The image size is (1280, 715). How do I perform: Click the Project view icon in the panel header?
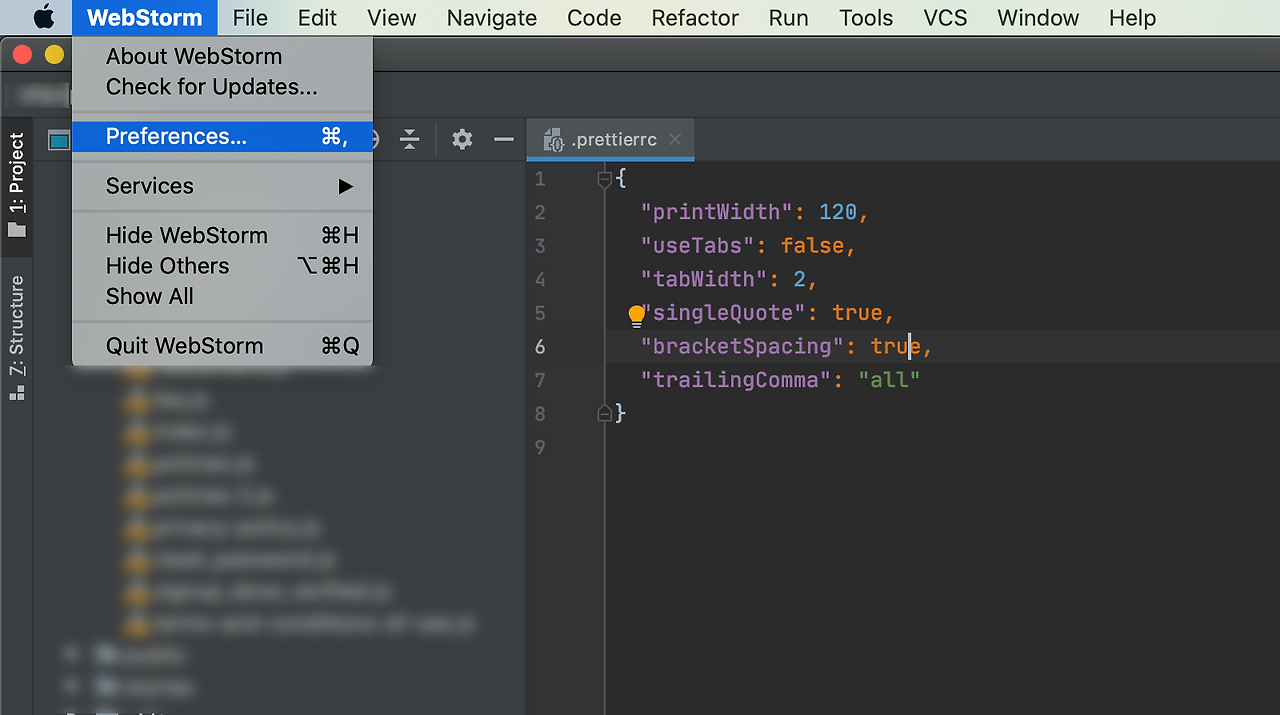click(x=60, y=140)
